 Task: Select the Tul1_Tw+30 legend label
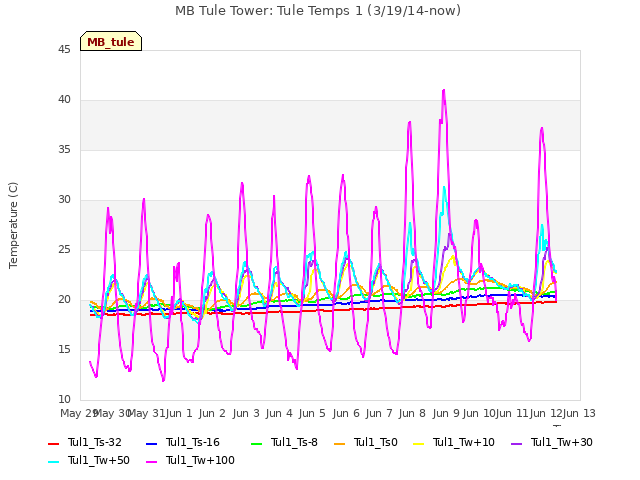(x=562, y=442)
